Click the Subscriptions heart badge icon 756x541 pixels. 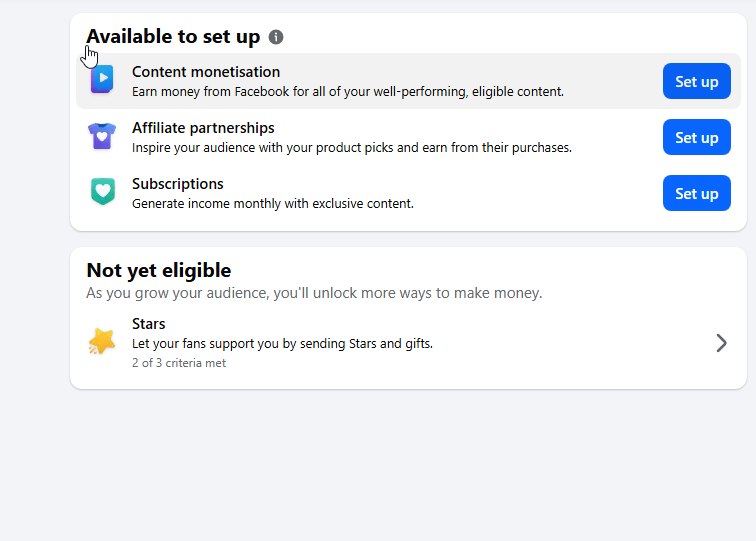pyautogui.click(x=103, y=191)
